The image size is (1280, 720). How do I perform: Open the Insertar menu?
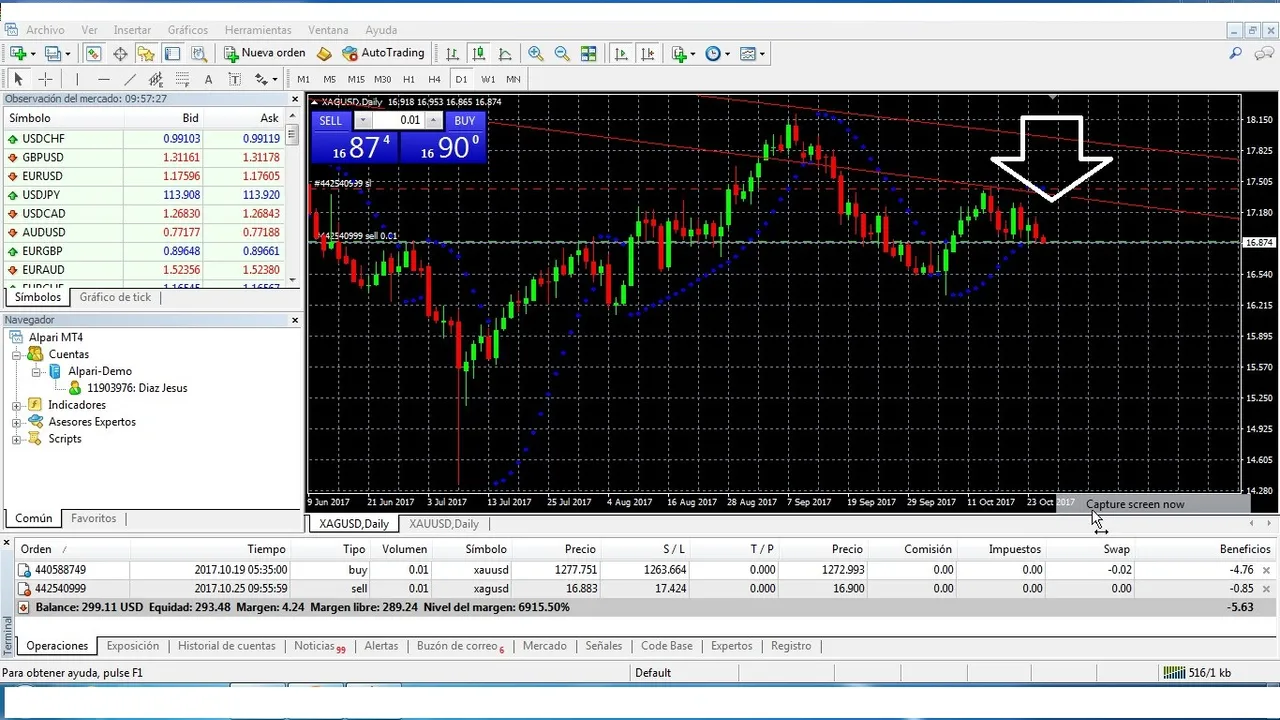click(133, 30)
